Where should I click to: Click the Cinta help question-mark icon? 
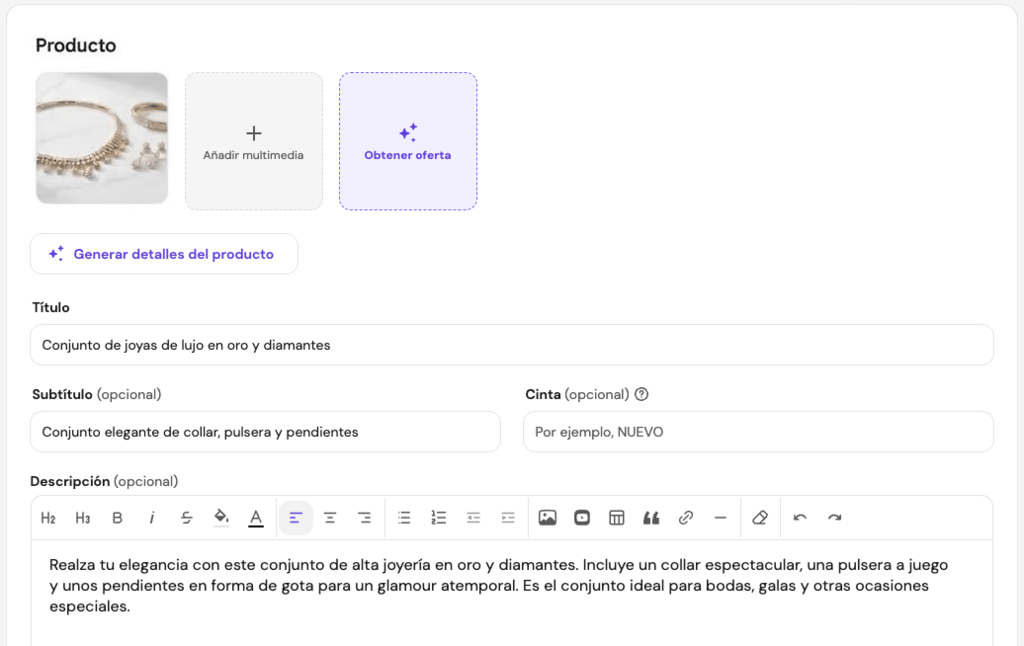pos(642,395)
